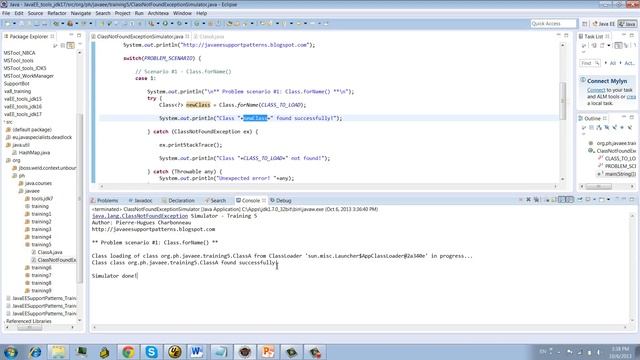The image size is (640, 360).
Task: Click Remove All Terminated Launches console icon
Action: pos(536,200)
